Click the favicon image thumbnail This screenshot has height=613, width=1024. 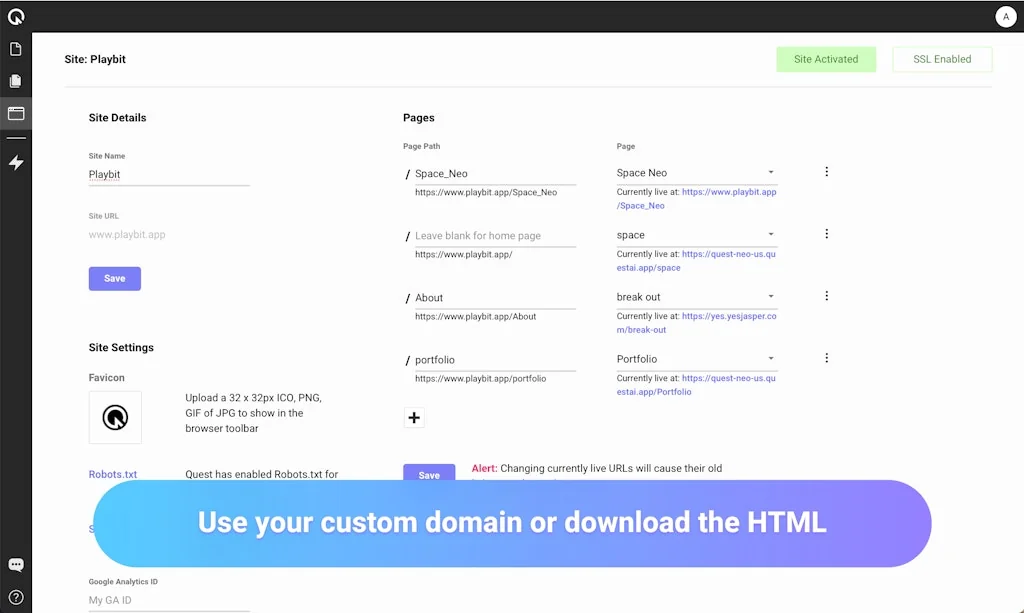click(115, 417)
